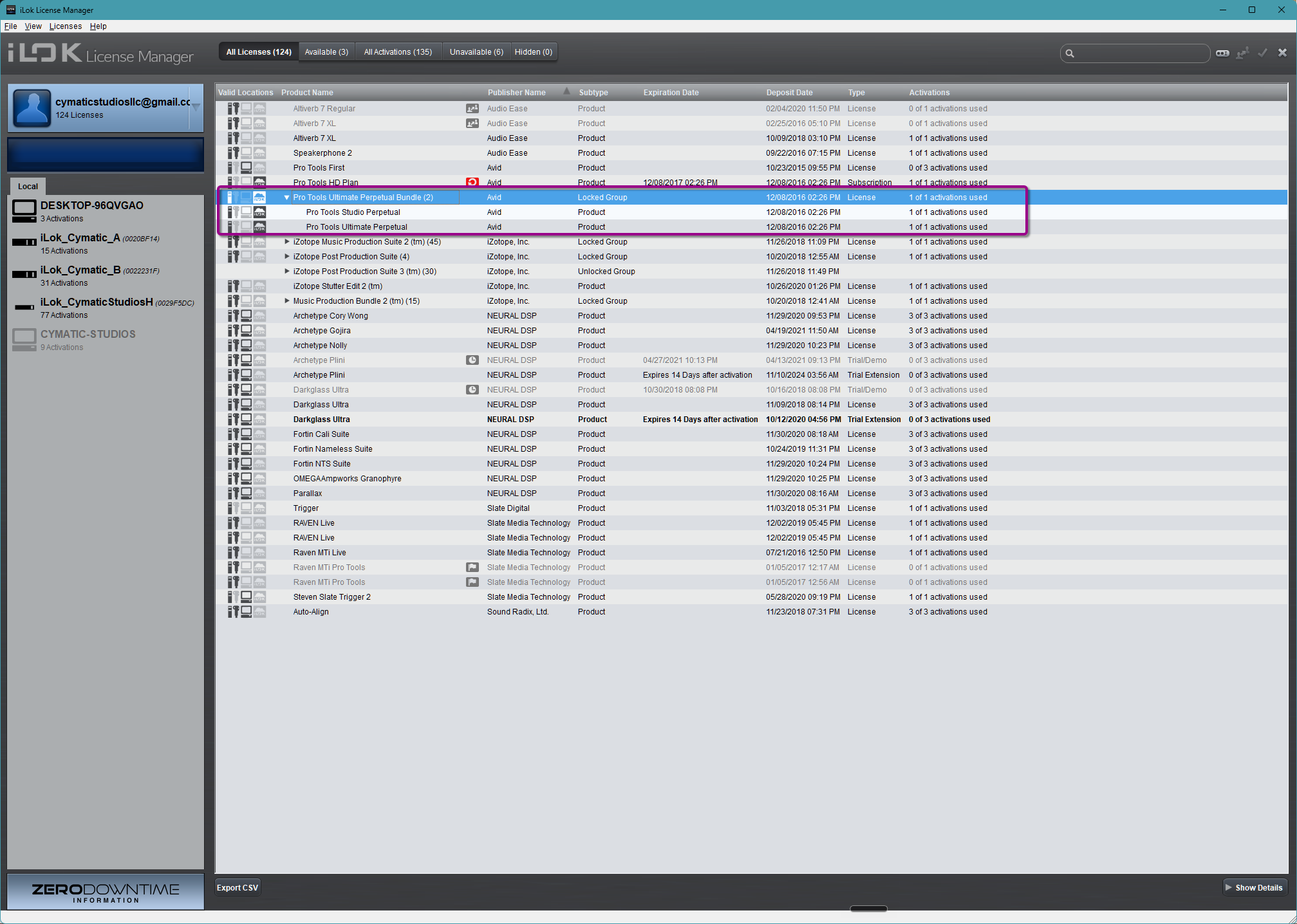The width and height of the screenshot is (1297, 924).
Task: Open the File menu
Action: [10, 26]
